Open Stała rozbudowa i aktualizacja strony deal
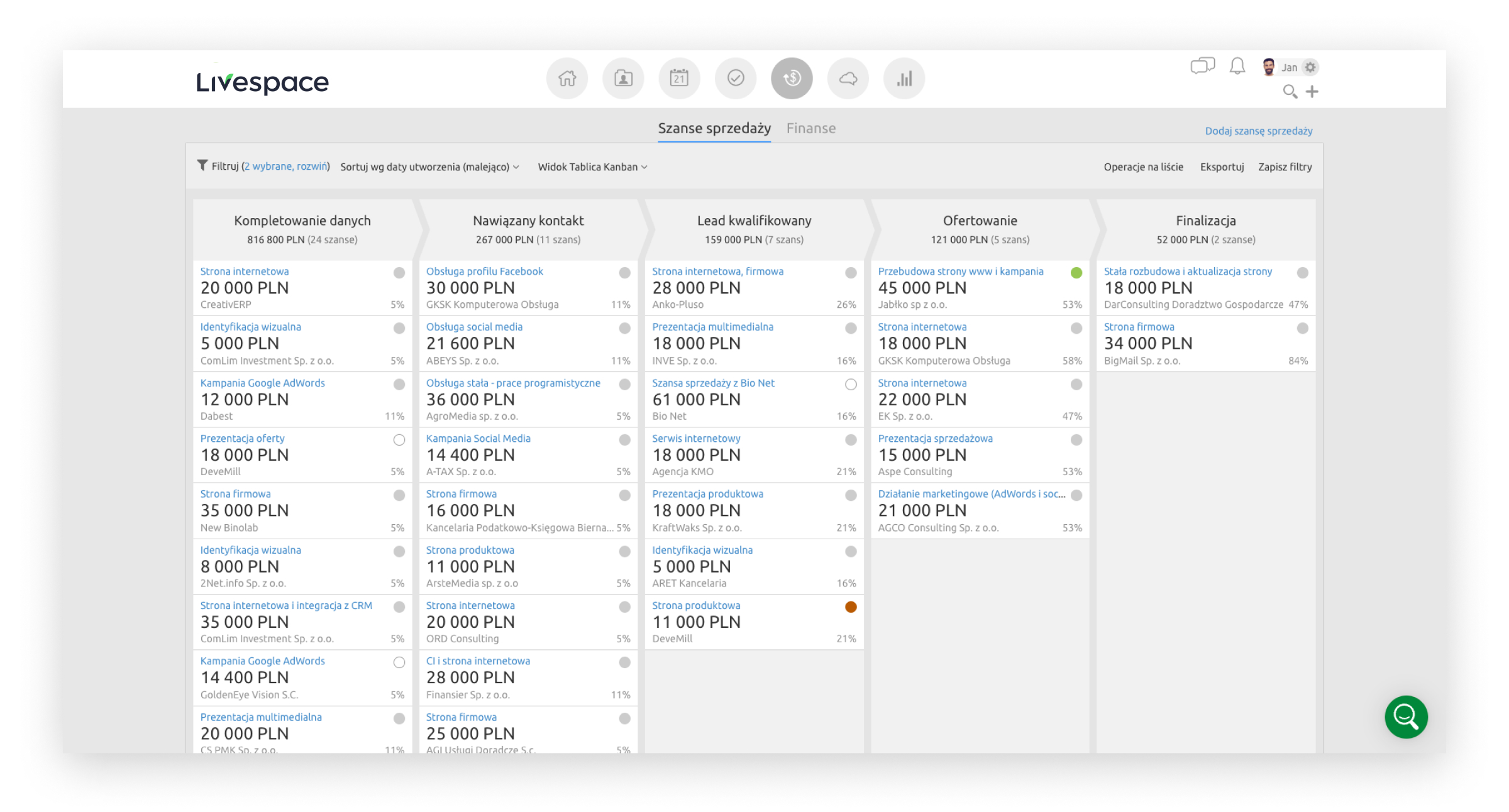1509x812 pixels. point(1188,272)
